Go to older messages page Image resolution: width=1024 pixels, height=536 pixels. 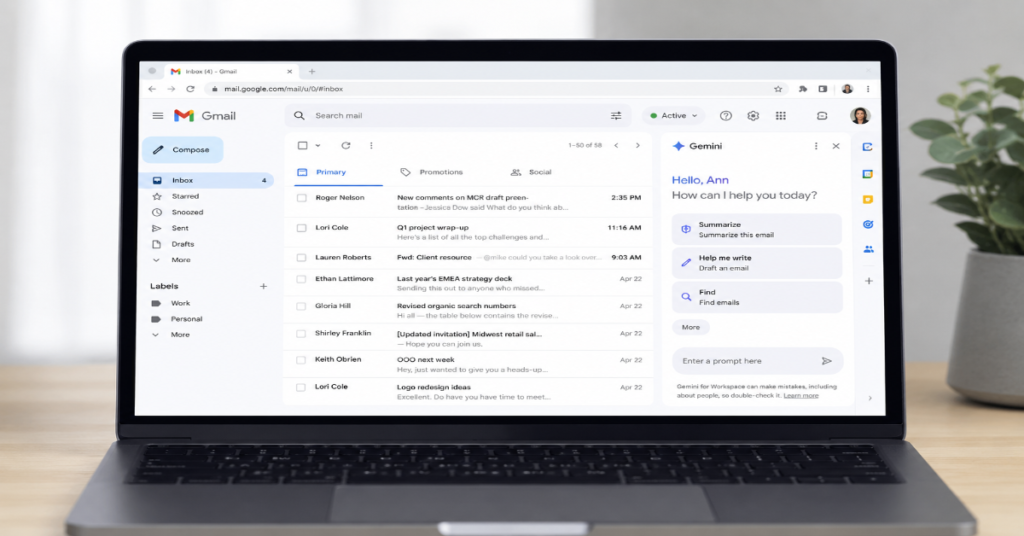click(x=638, y=146)
